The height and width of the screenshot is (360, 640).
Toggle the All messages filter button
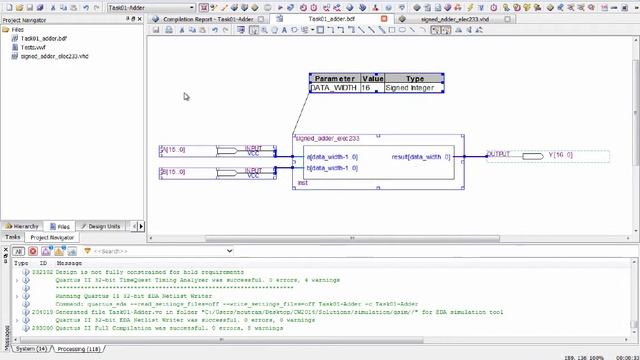point(18,251)
